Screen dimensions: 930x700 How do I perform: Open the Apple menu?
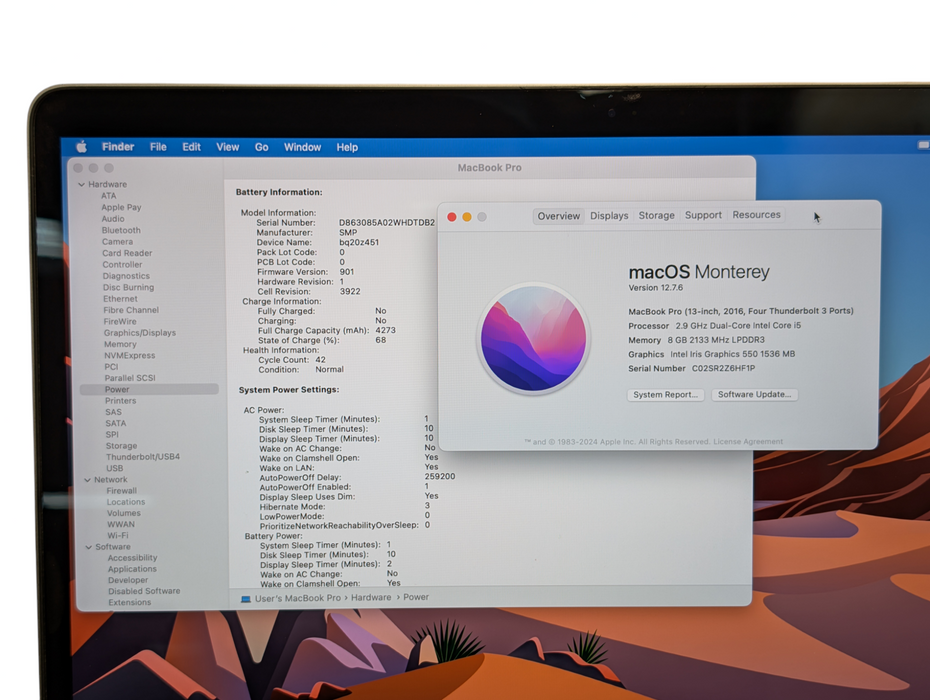click(x=82, y=147)
